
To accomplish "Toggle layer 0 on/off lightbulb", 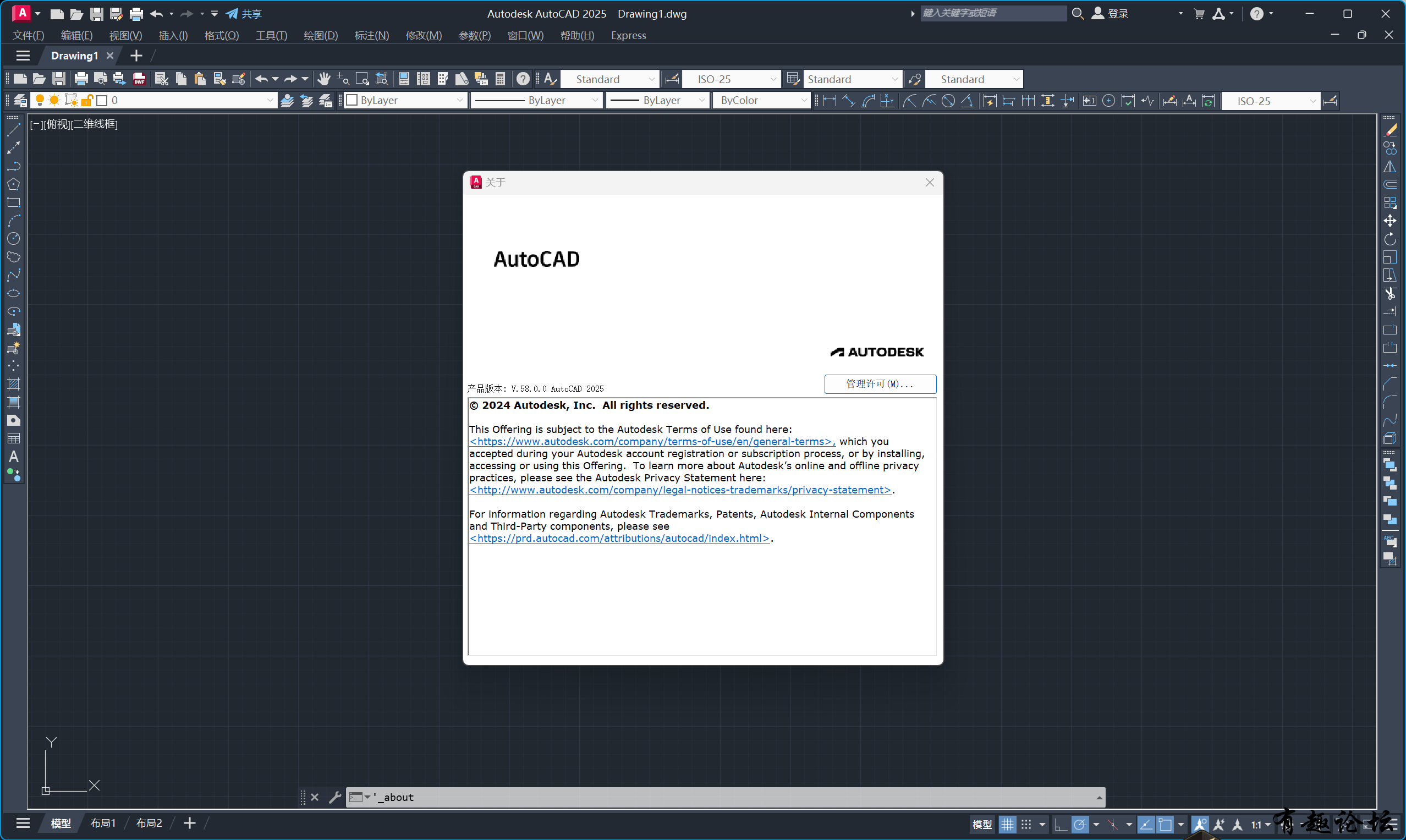I will [x=40, y=100].
